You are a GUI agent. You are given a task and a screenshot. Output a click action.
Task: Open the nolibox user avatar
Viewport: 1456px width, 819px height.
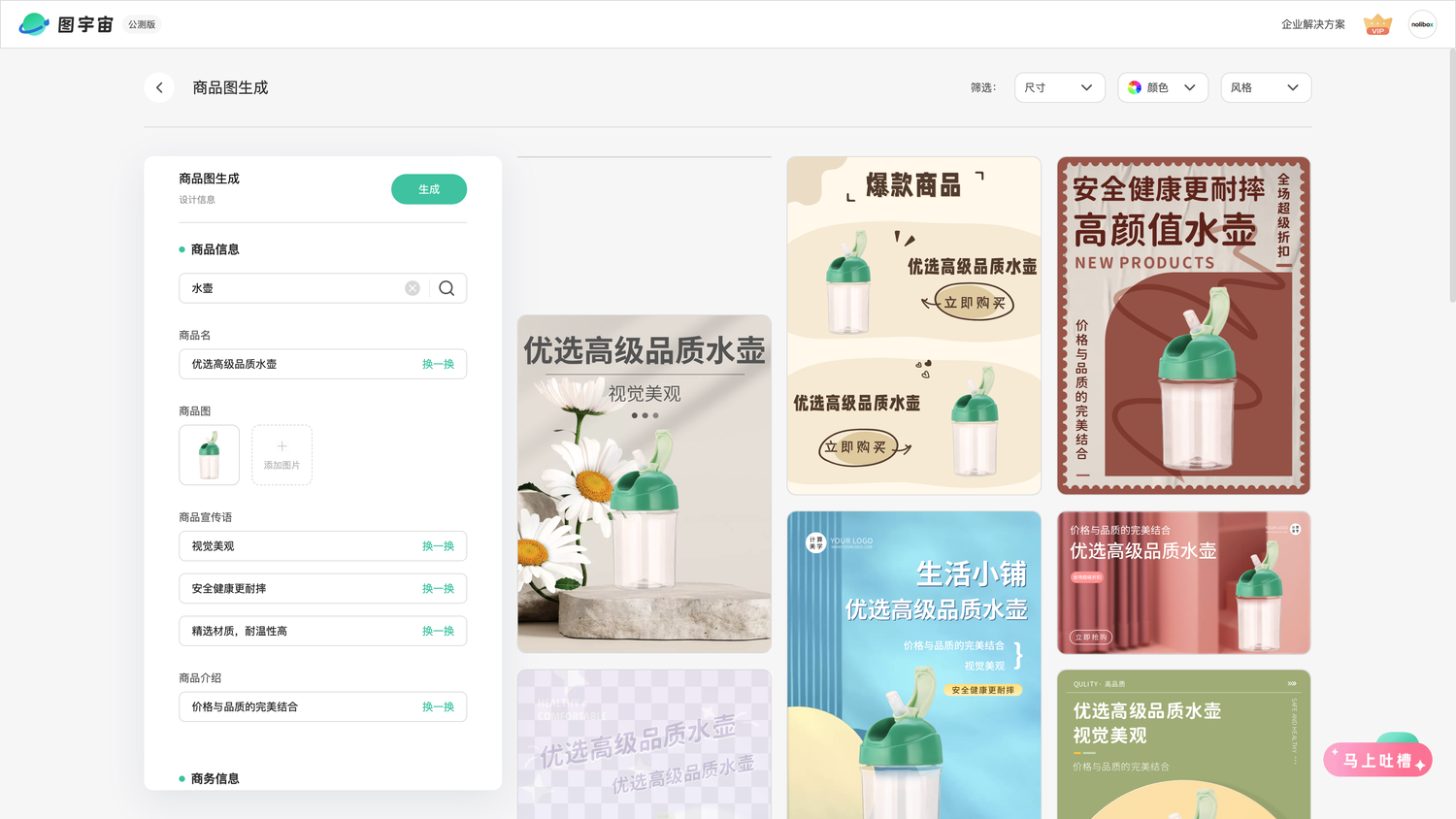click(x=1422, y=24)
